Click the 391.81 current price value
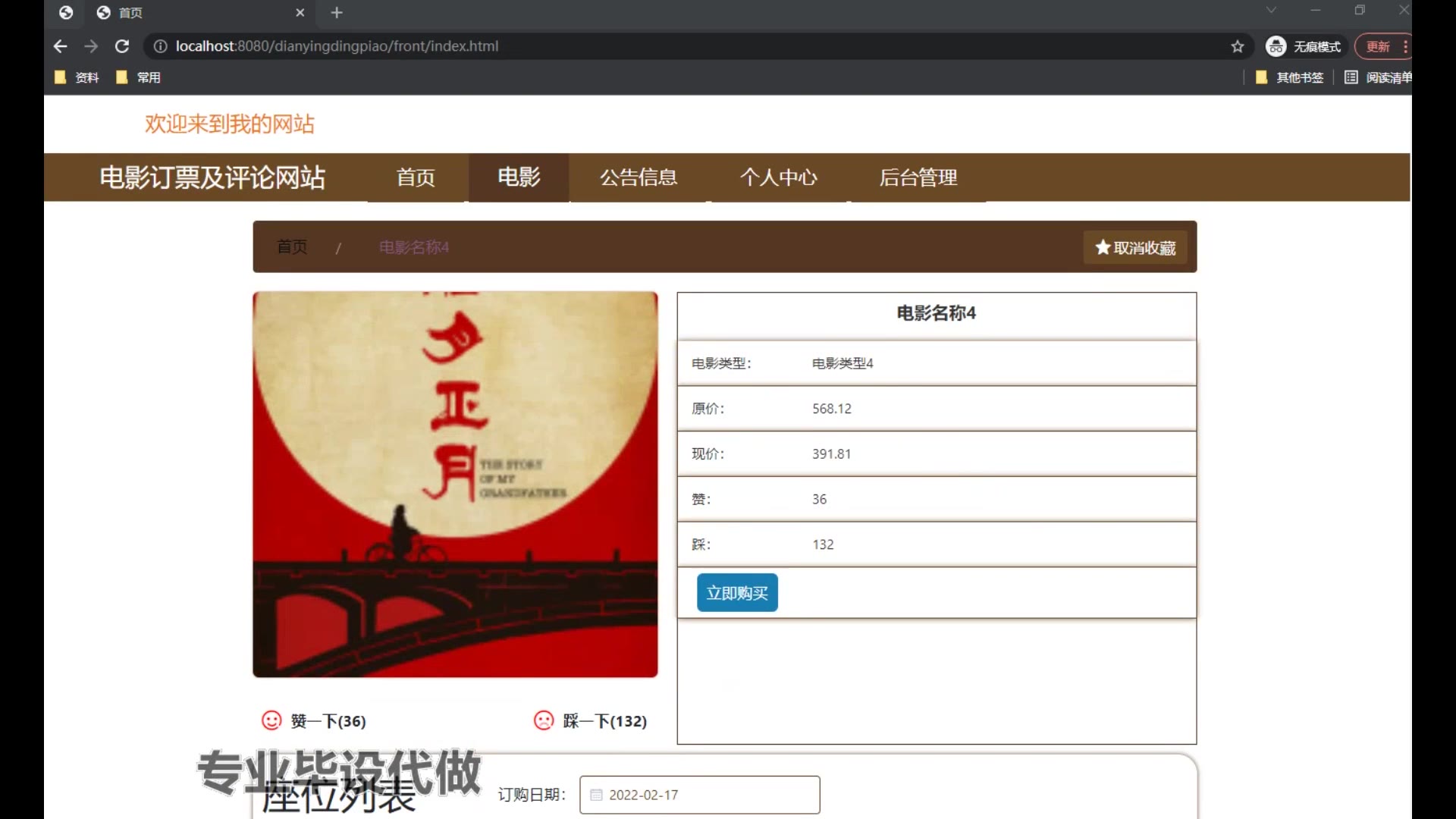Screen dimensions: 1456x819 point(832,454)
